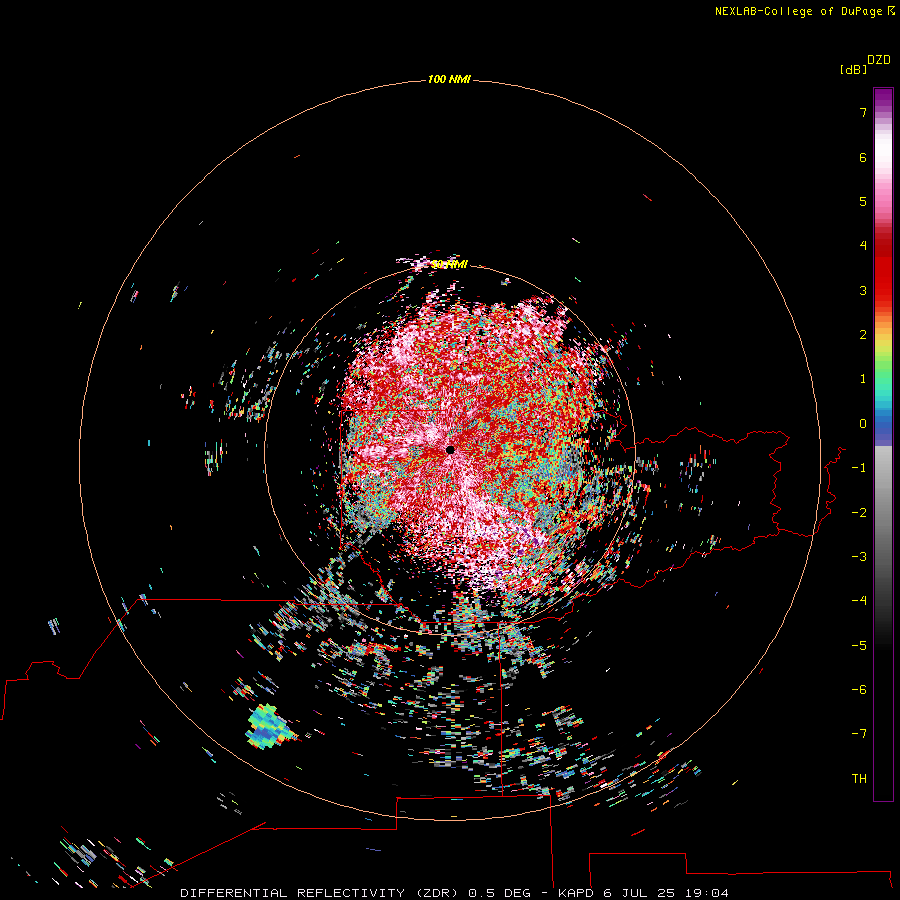Click the 1 value on color scale
Image resolution: width=900 pixels, height=900 pixels.
863,379
